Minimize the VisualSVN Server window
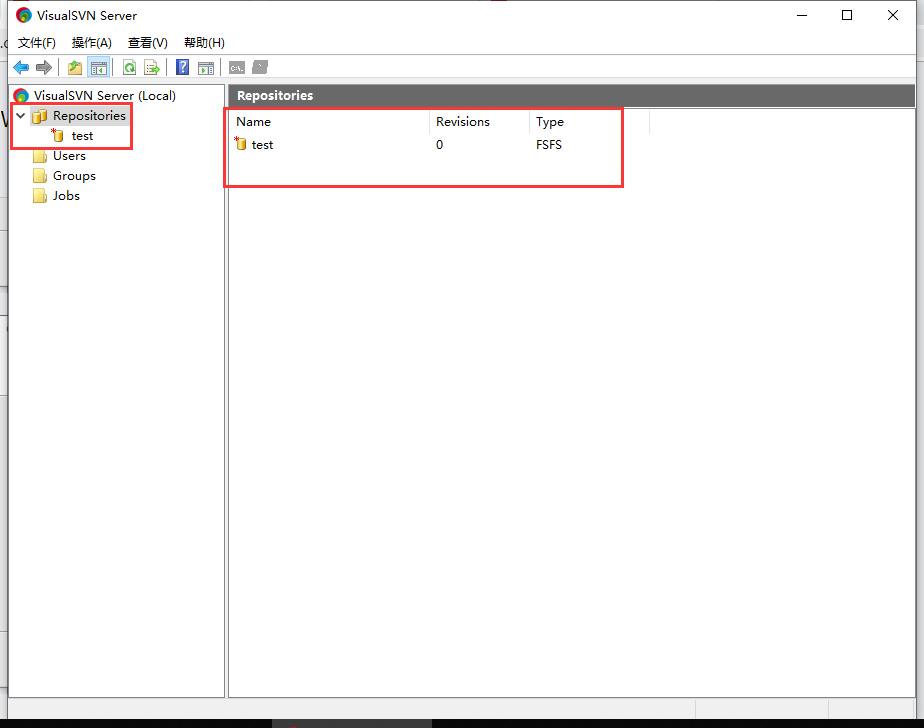This screenshot has width=924, height=728. click(802, 15)
